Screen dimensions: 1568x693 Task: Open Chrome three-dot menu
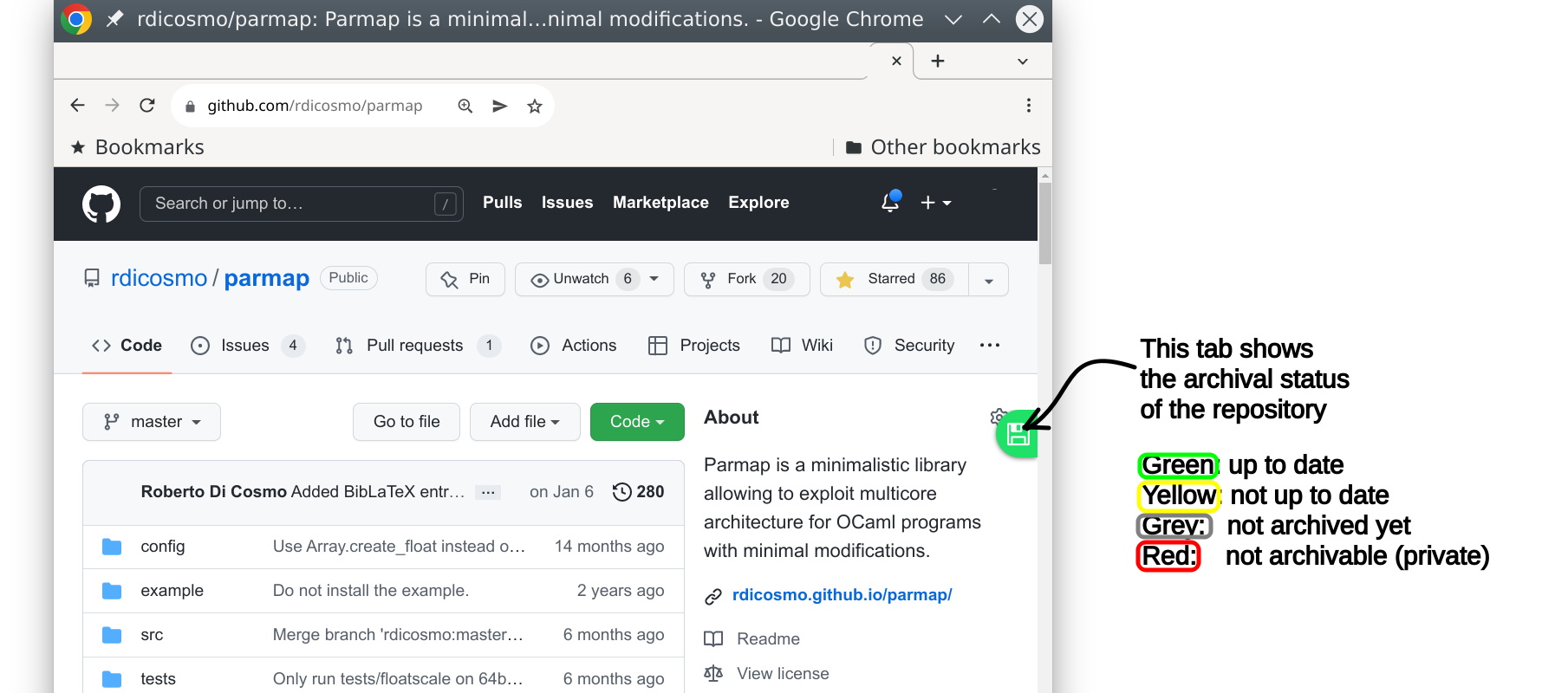(1029, 106)
